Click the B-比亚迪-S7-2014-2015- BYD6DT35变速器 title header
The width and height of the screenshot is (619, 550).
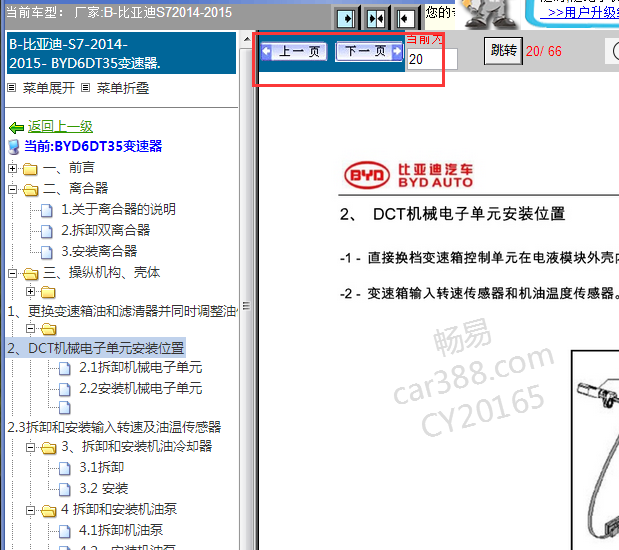(x=121, y=53)
